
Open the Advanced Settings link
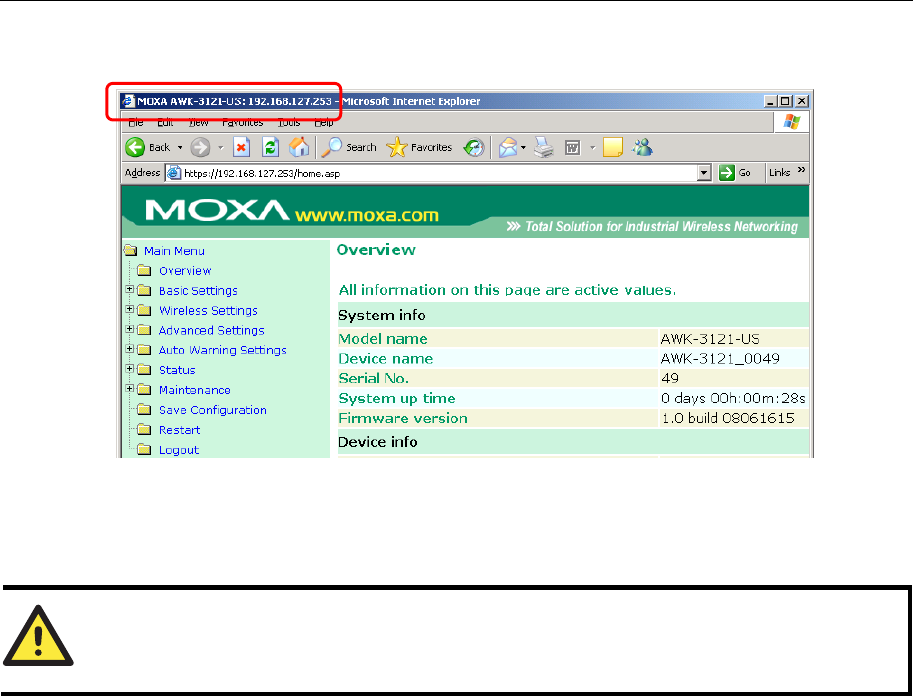(x=212, y=330)
